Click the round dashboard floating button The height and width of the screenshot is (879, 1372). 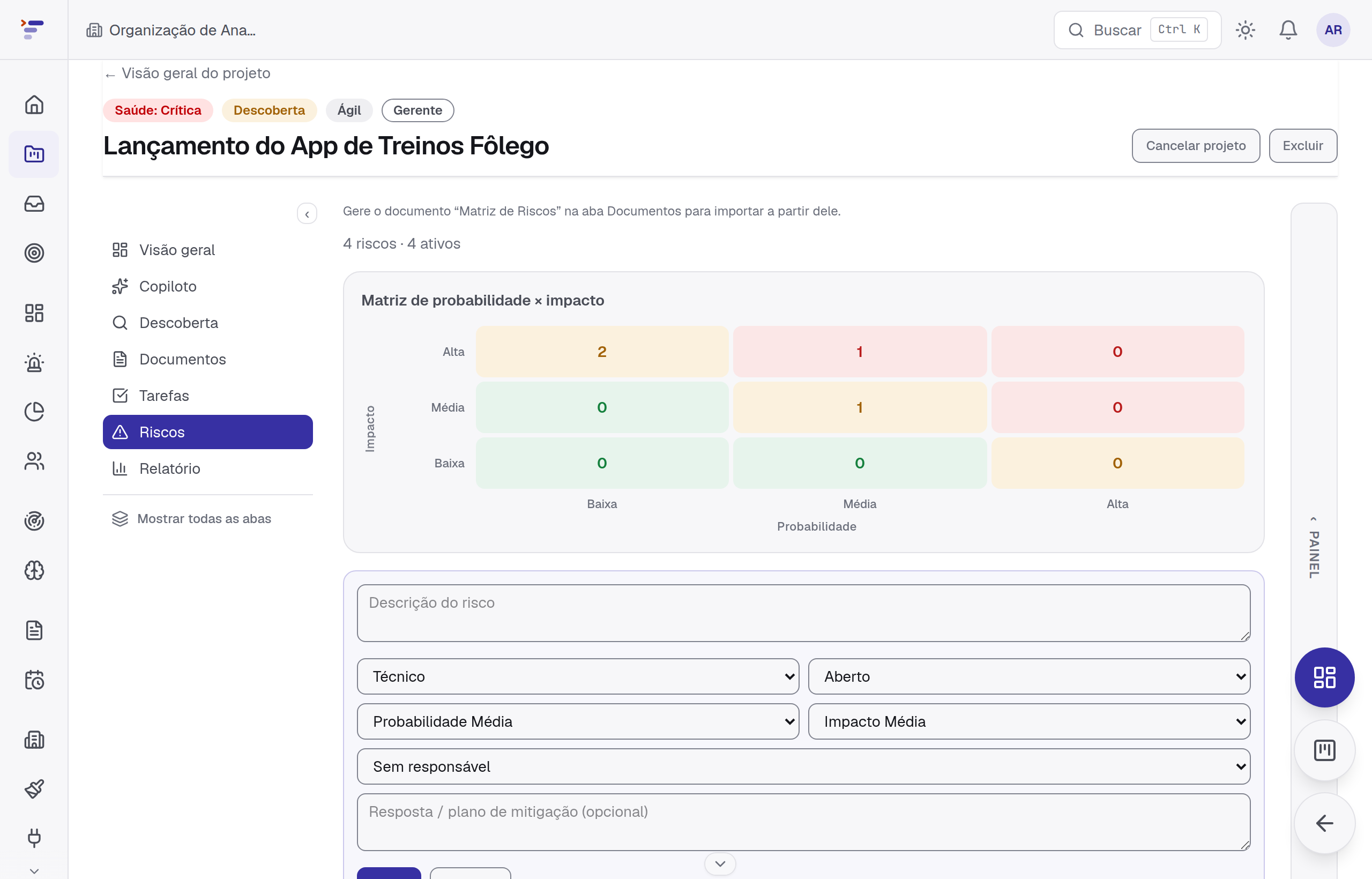[x=1324, y=677]
